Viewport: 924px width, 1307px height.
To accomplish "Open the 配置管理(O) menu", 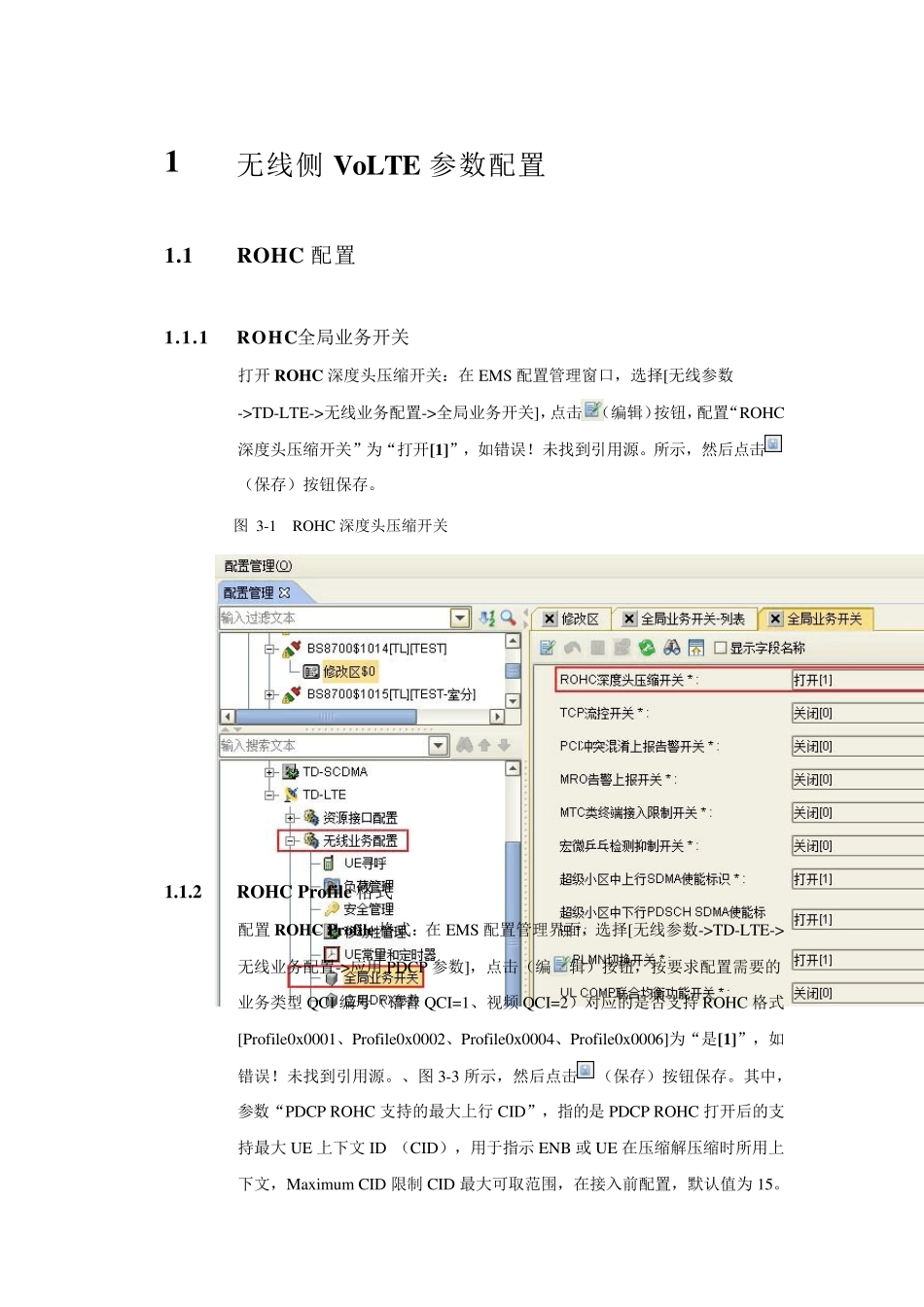I will [x=258, y=566].
